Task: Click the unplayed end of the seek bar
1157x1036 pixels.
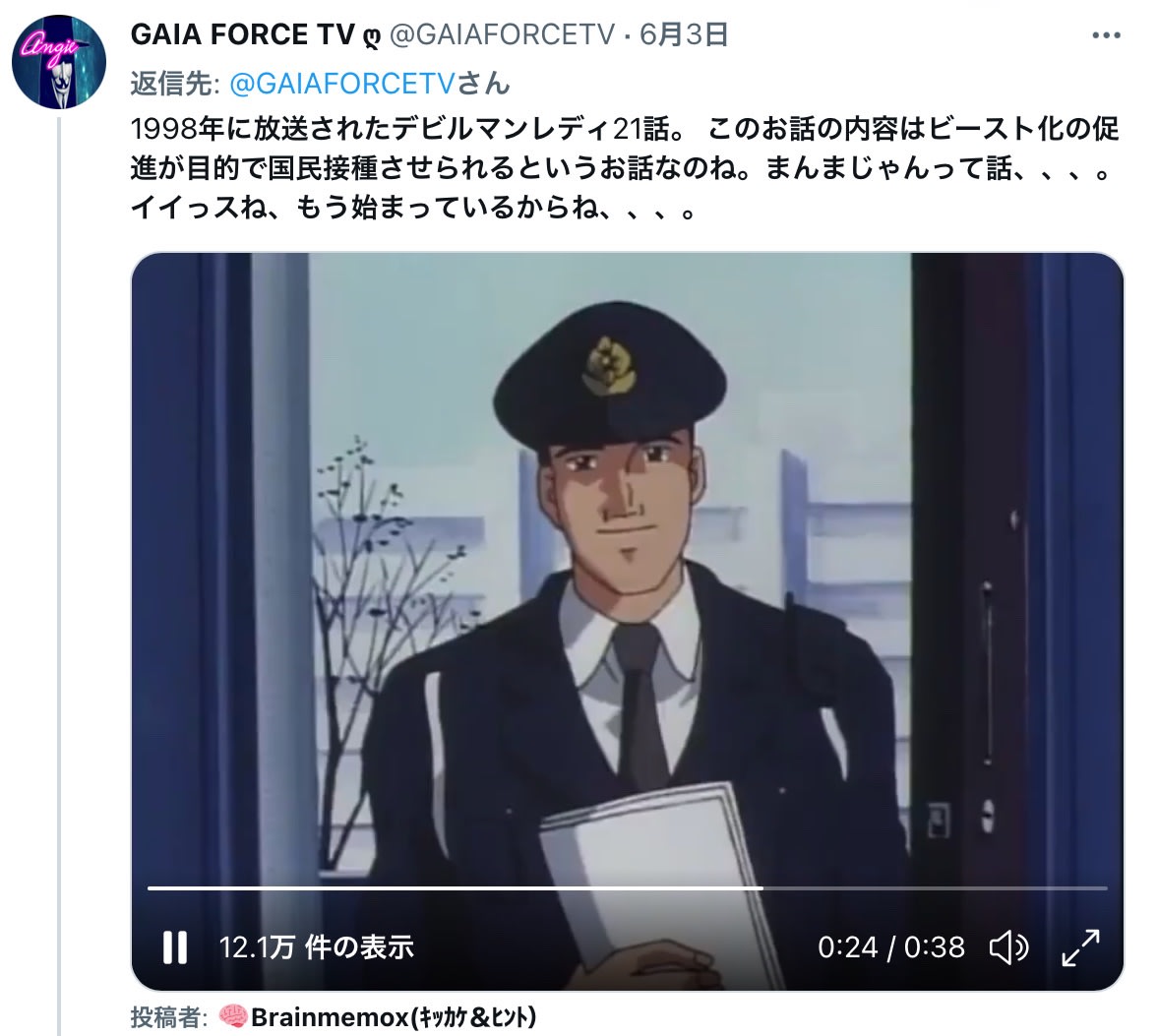Action: coord(935,887)
